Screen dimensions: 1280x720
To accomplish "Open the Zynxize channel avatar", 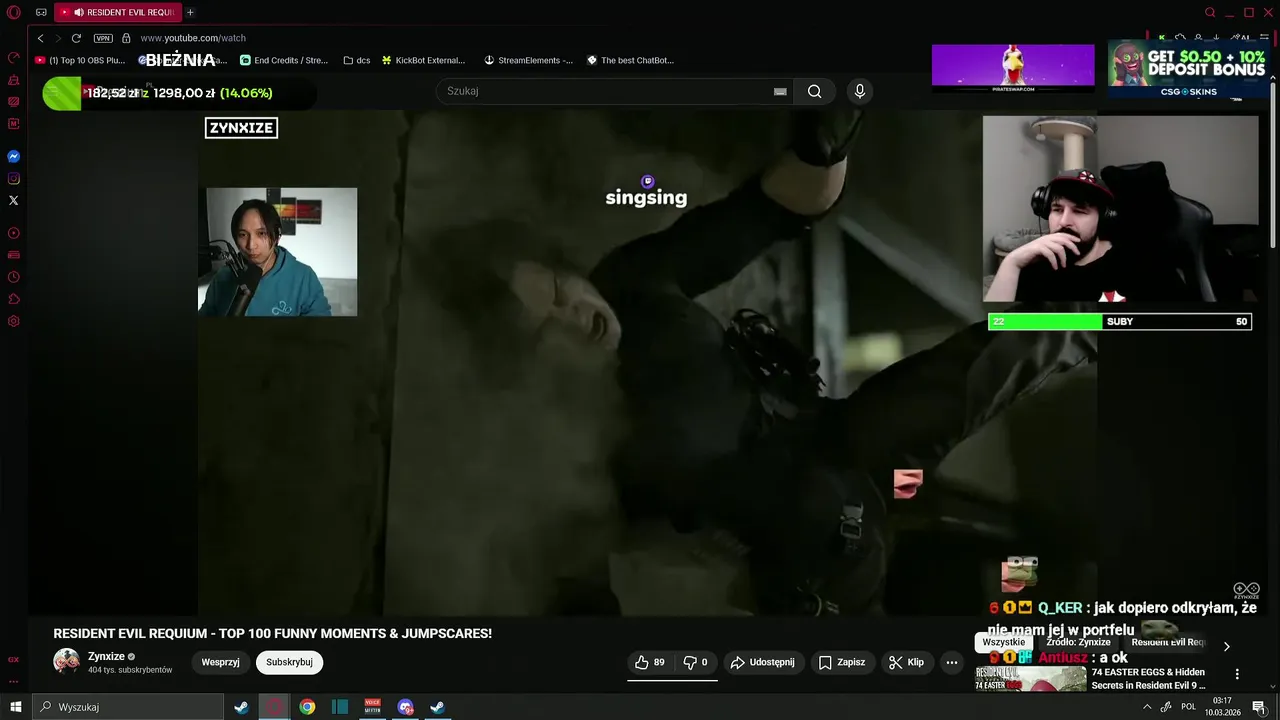I will (66, 662).
